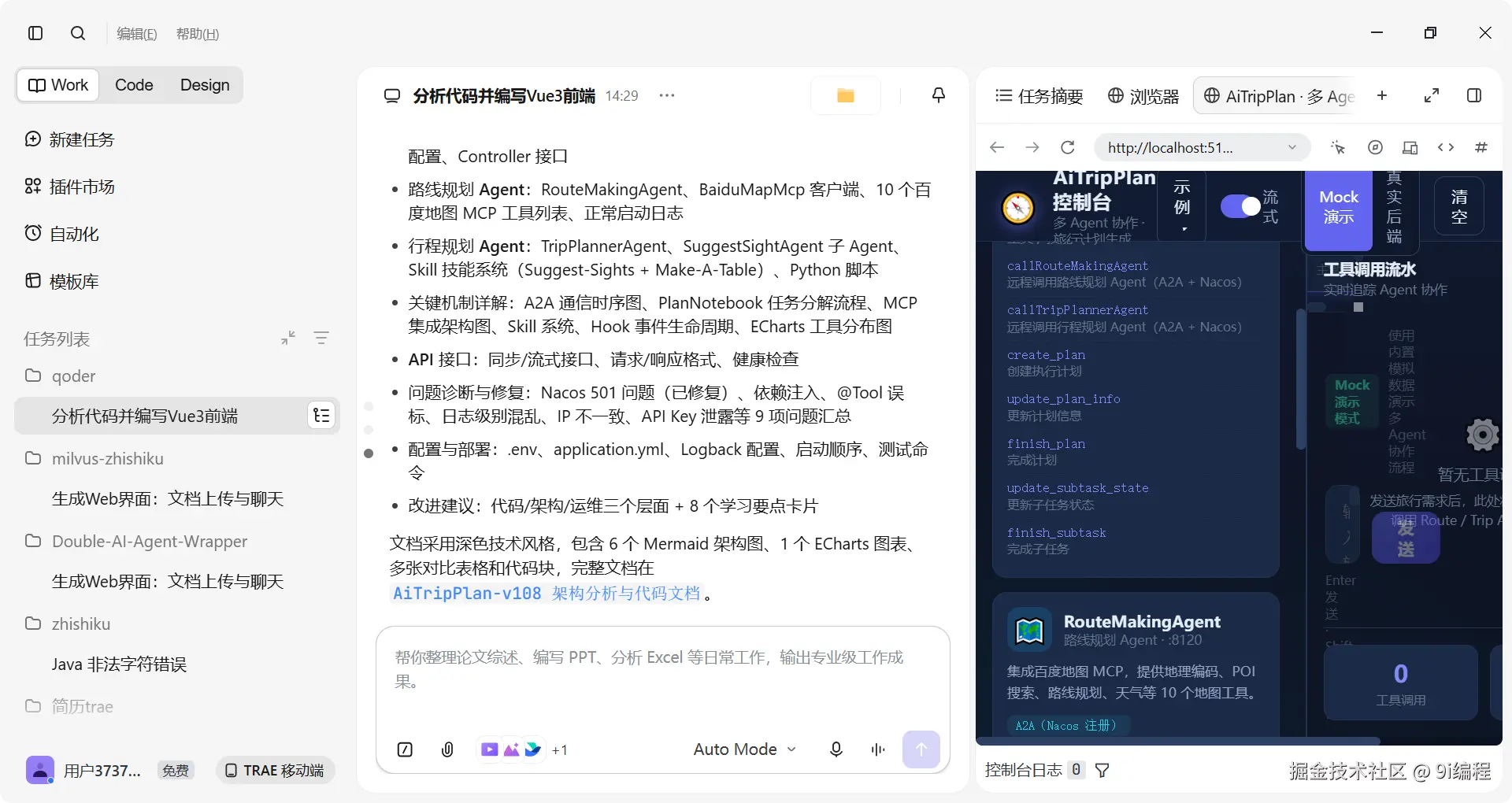
Task: Open the 编辑(E) menu
Action: (137, 34)
